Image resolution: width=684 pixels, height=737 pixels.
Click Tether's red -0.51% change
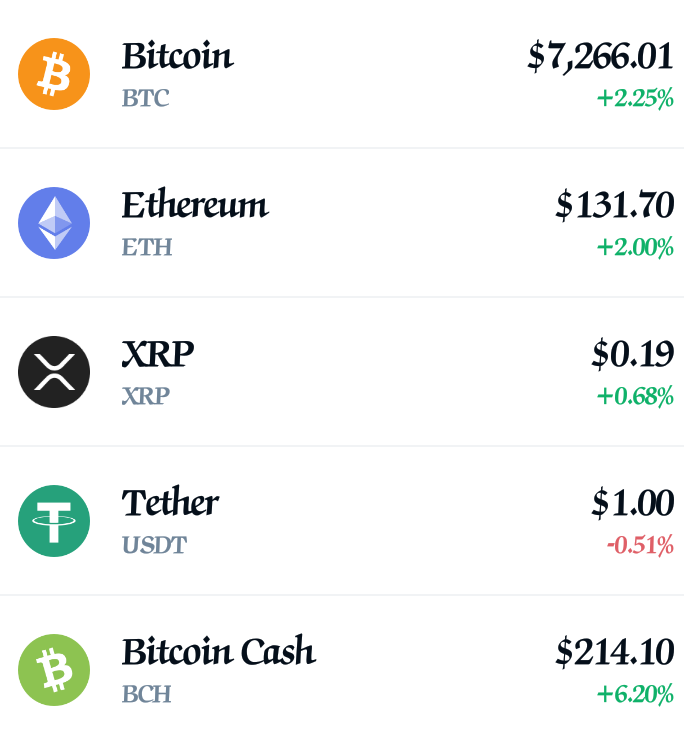pyautogui.click(x=640, y=545)
